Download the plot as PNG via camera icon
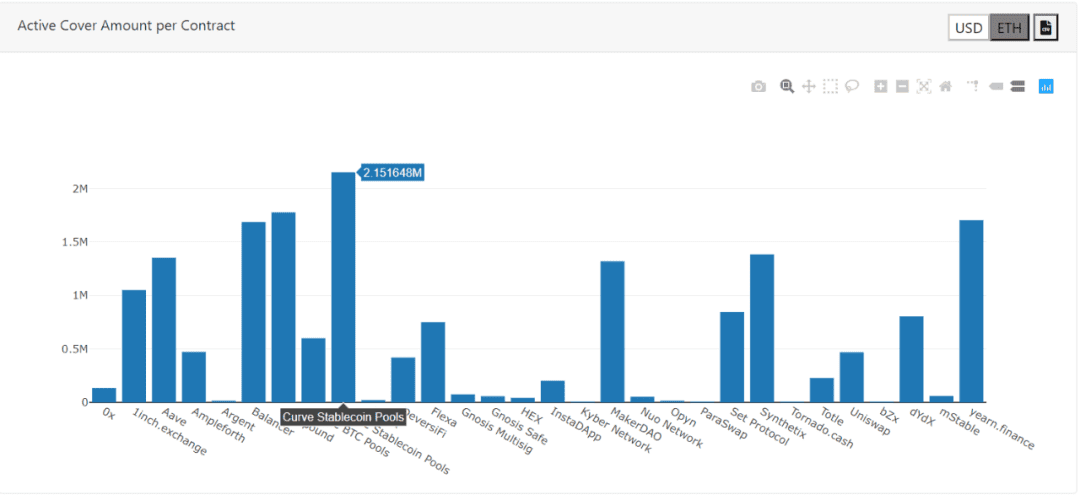Viewport: 1080px width, 495px height. (x=758, y=87)
